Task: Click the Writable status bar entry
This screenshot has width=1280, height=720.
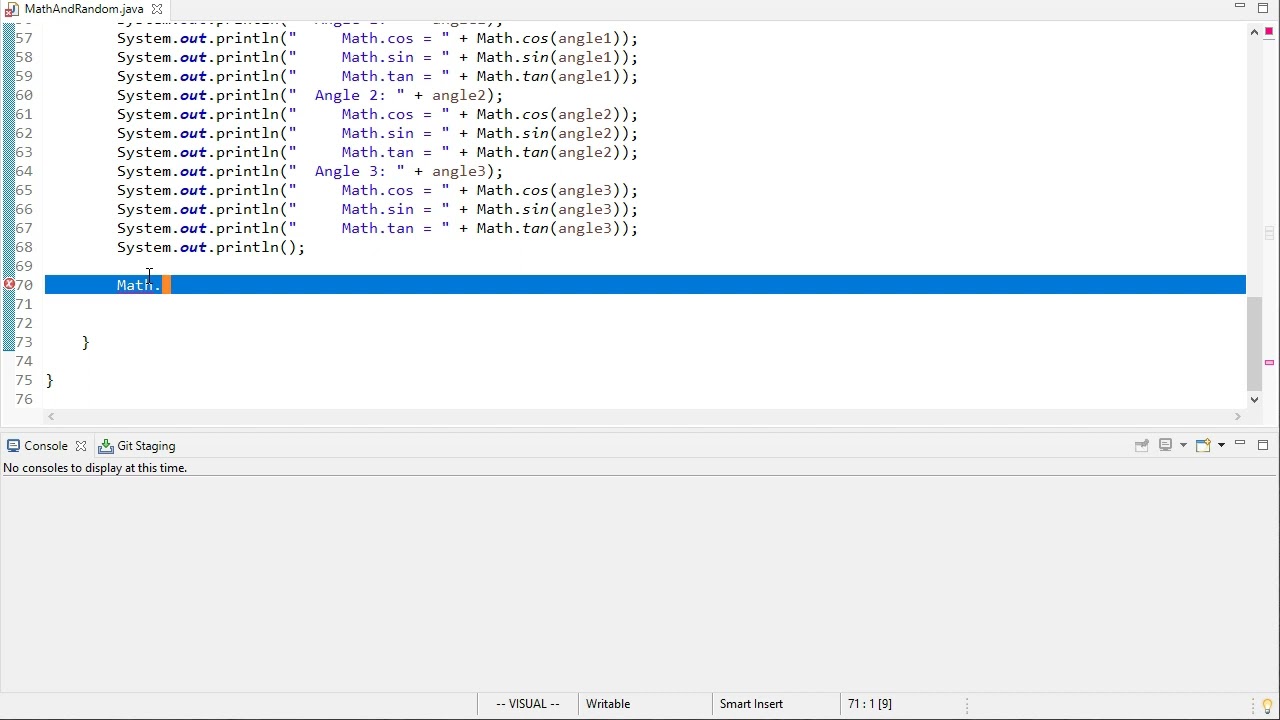Action: pos(608,704)
